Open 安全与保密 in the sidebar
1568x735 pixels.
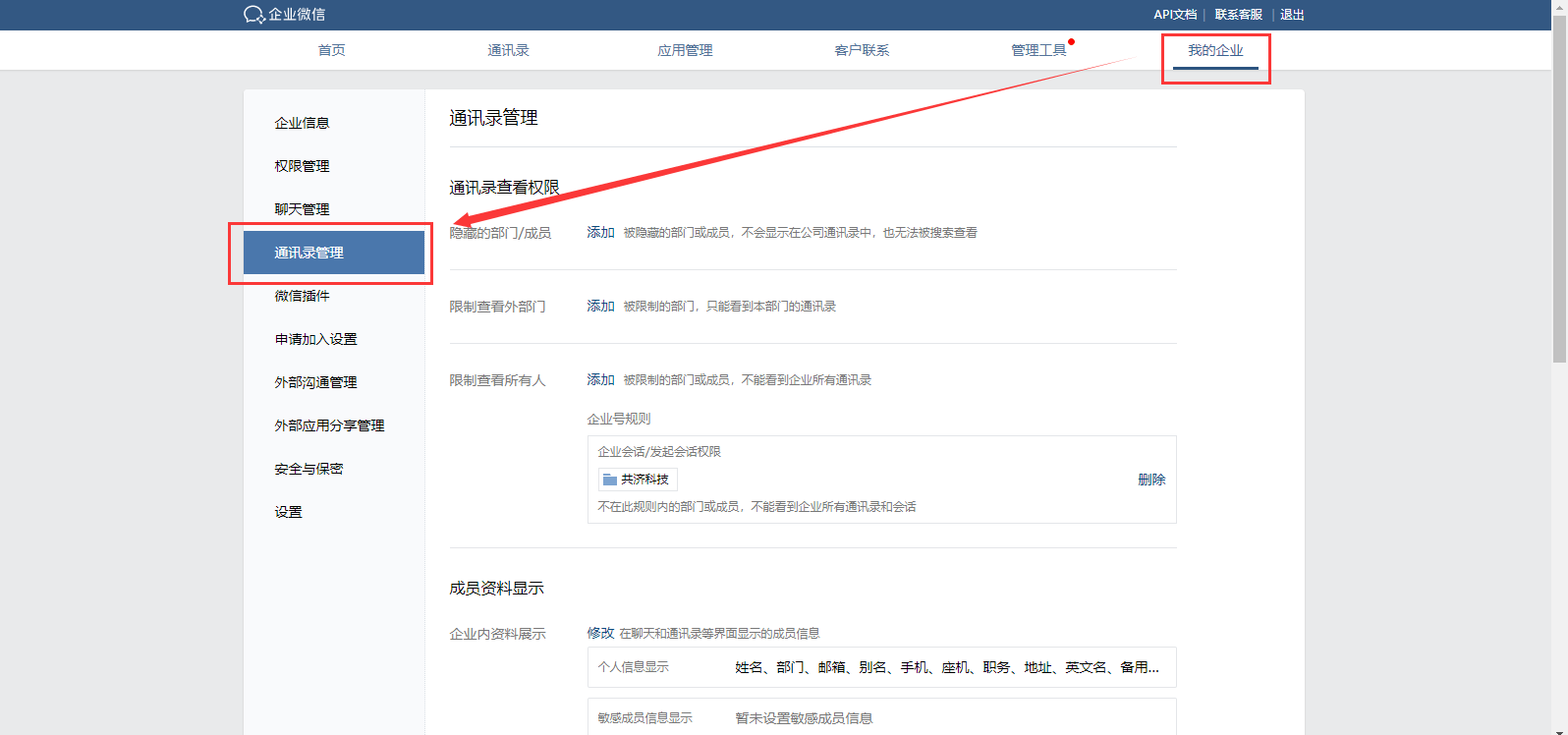(308, 469)
